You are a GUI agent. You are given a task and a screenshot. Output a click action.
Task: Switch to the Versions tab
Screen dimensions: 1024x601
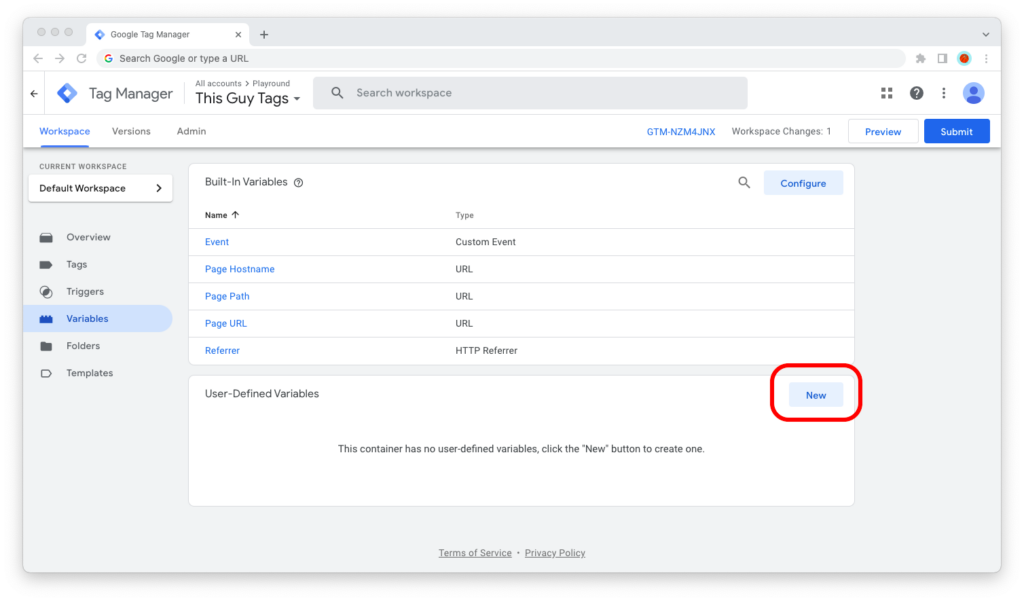(x=131, y=131)
